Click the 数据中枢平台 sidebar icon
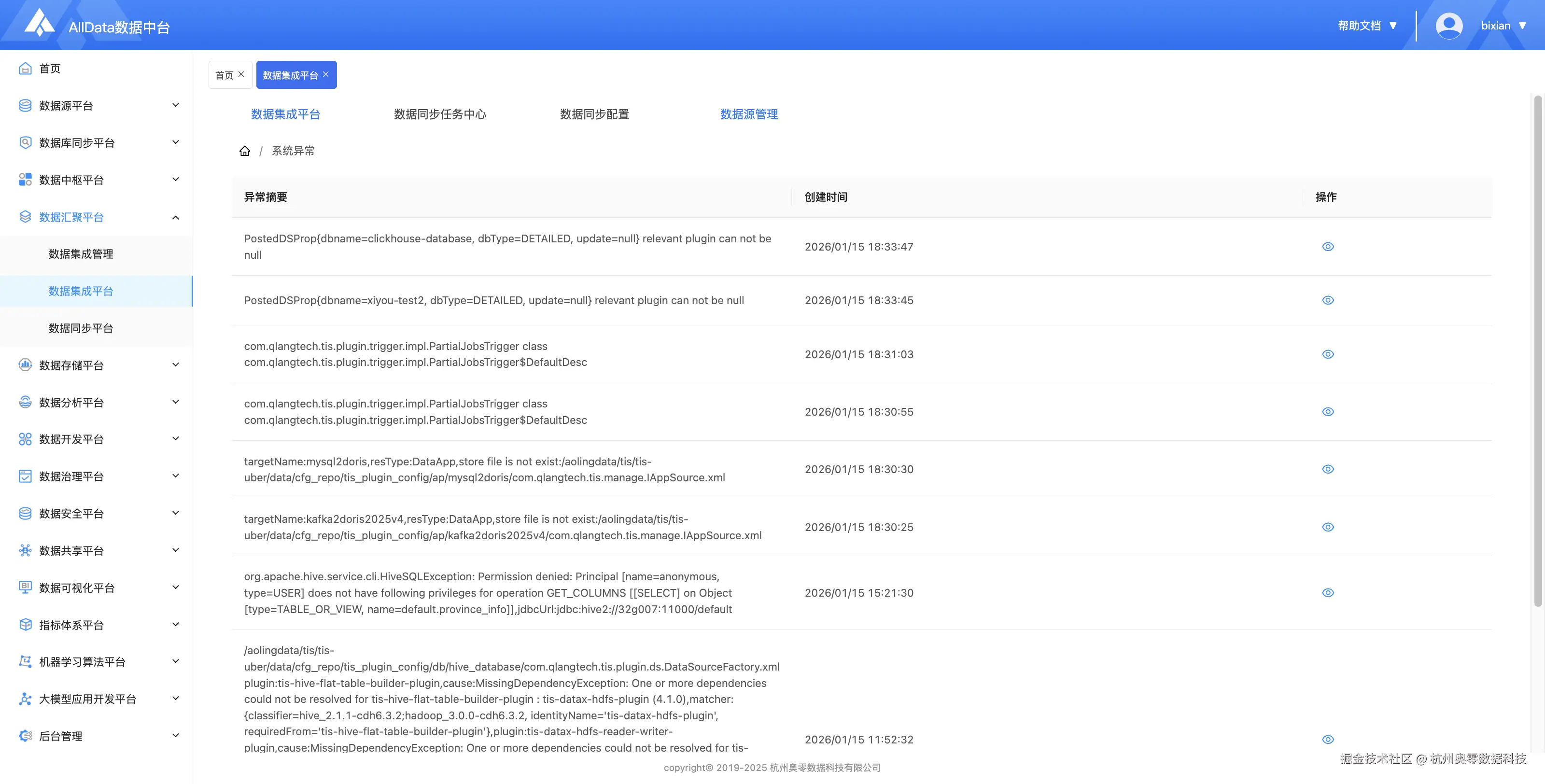The height and width of the screenshot is (784, 1545). [25, 180]
